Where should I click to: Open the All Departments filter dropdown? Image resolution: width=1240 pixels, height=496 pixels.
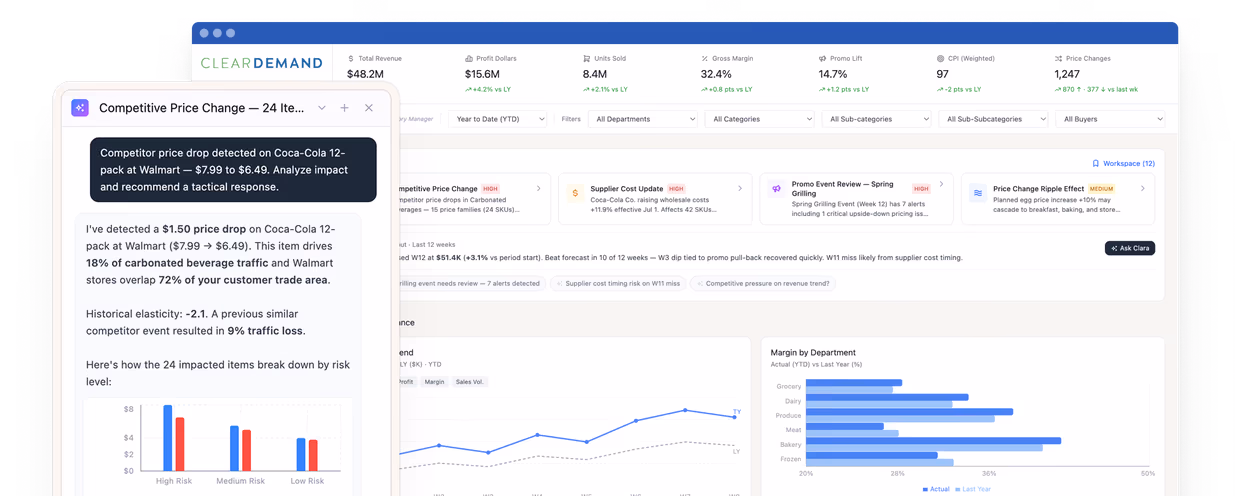(x=643, y=119)
